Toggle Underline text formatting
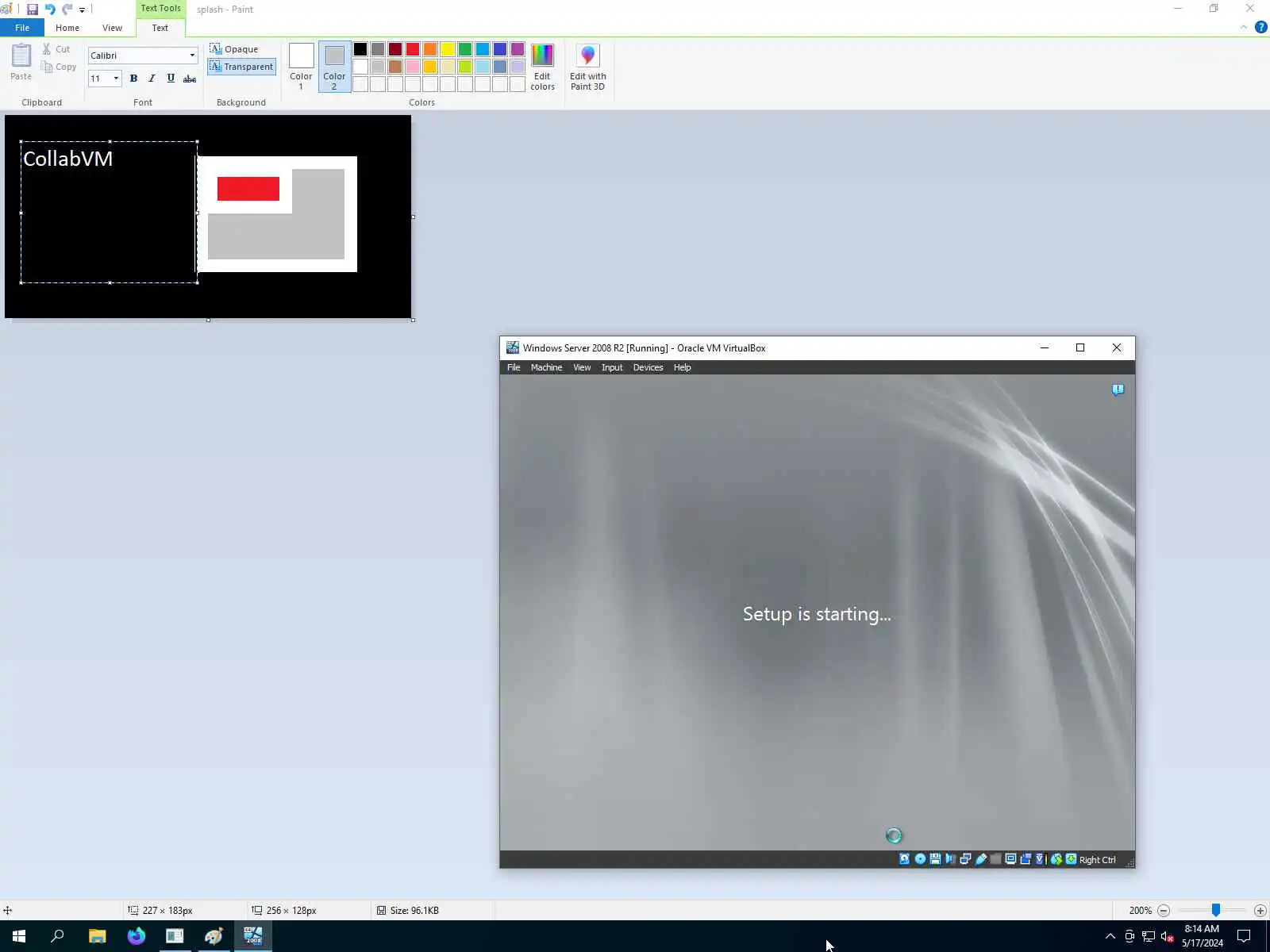 171,78
